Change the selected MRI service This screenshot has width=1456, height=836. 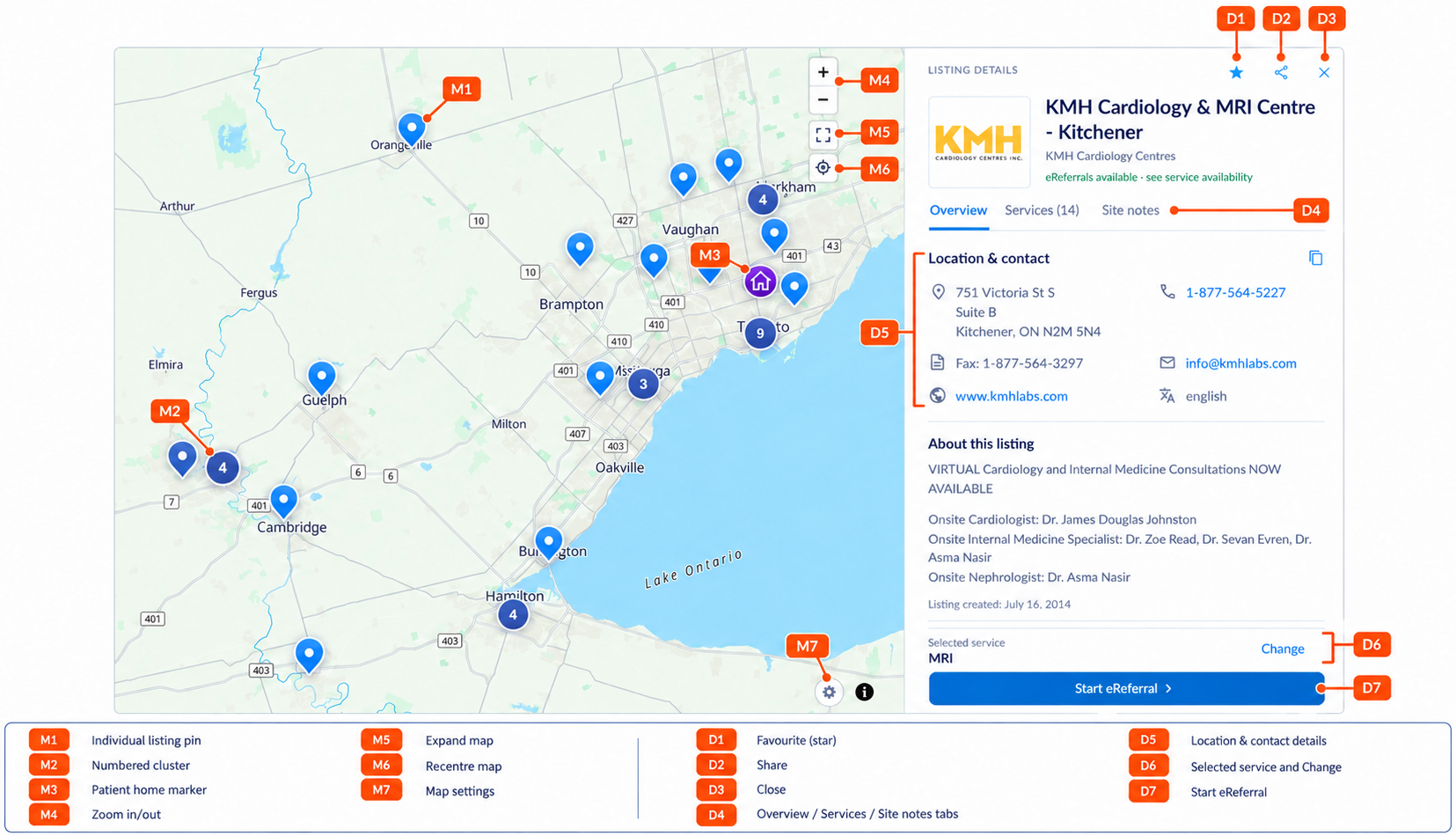click(x=1282, y=649)
